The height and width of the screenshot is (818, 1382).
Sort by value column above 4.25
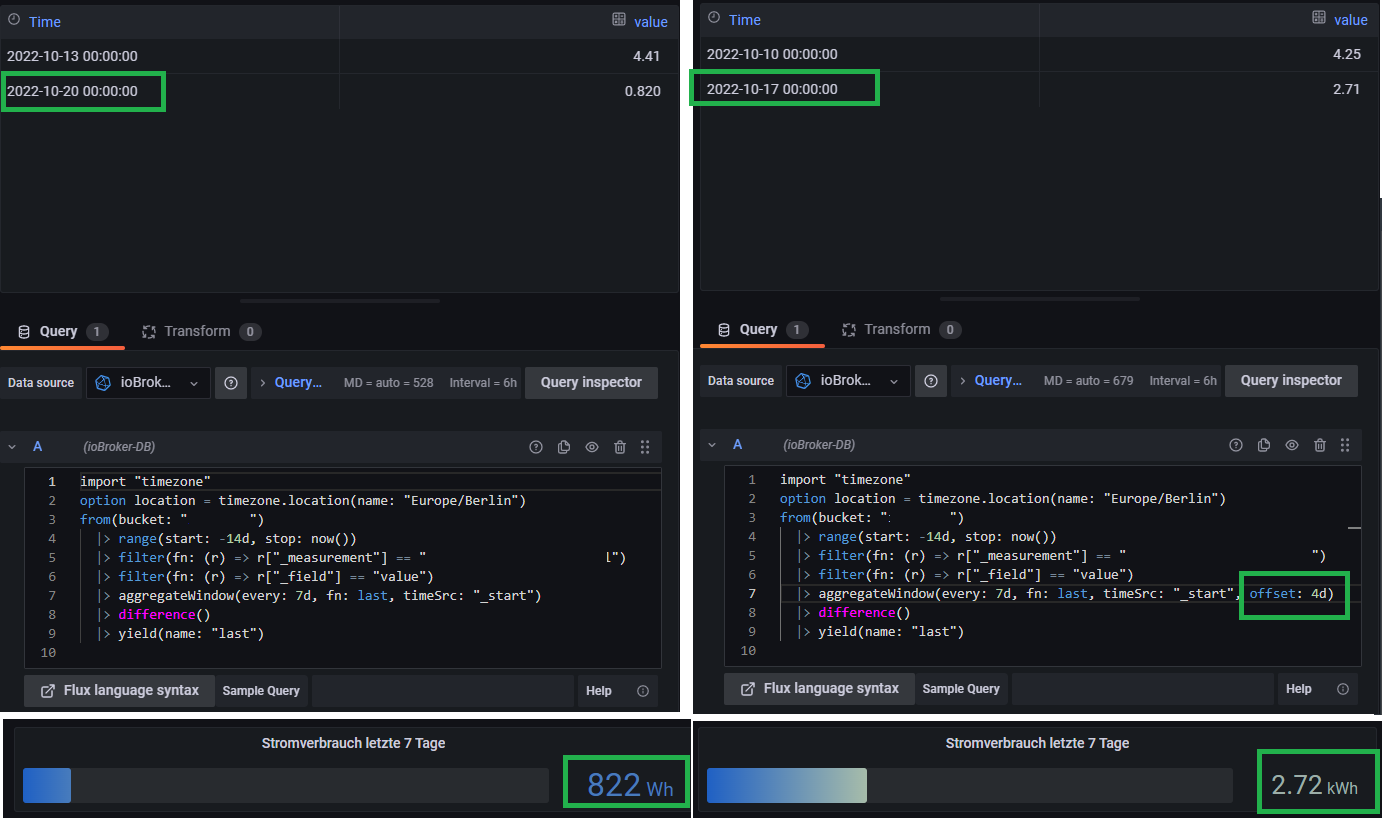pyautogui.click(x=1351, y=20)
